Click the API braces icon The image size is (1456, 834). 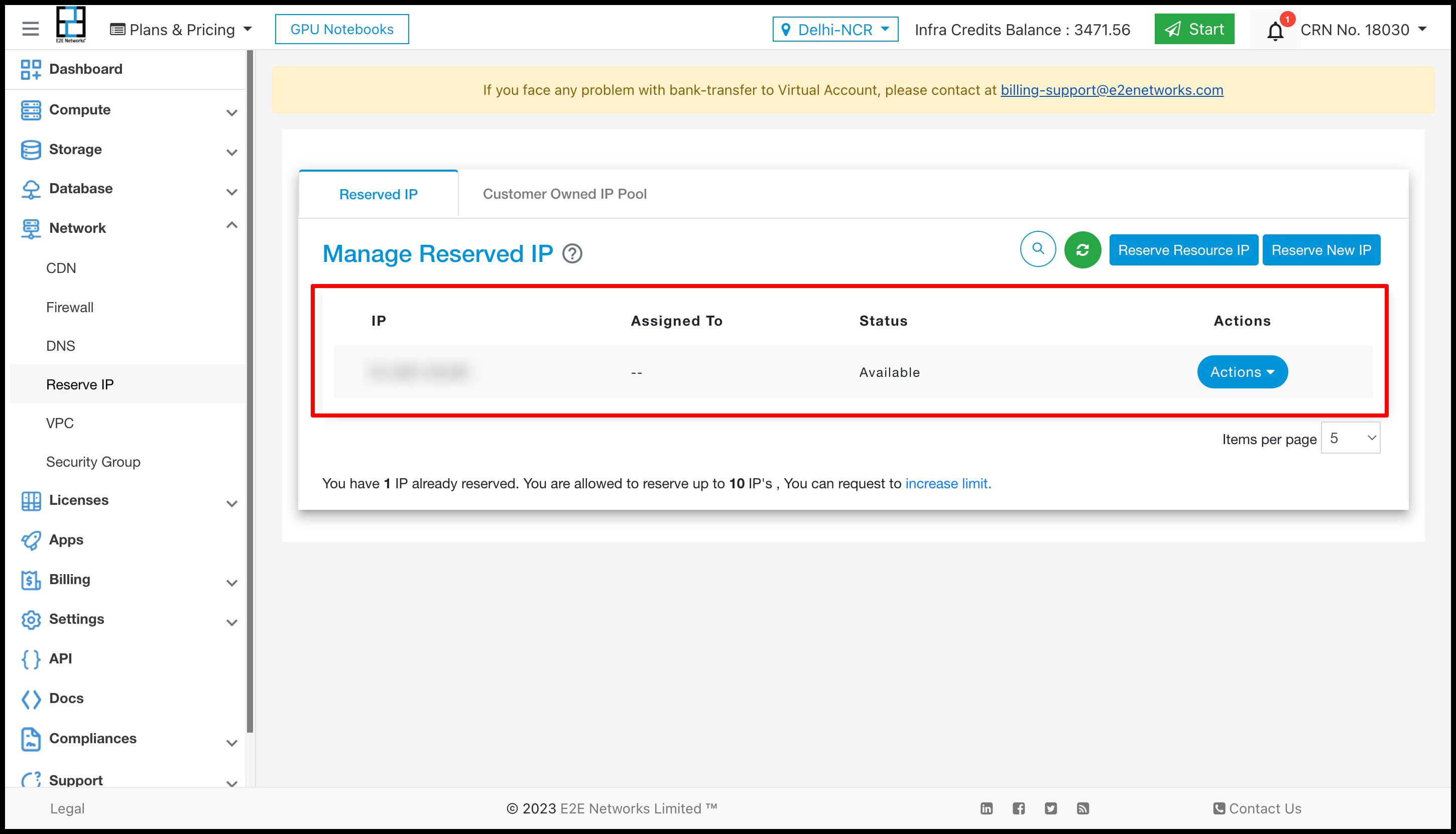coord(31,659)
